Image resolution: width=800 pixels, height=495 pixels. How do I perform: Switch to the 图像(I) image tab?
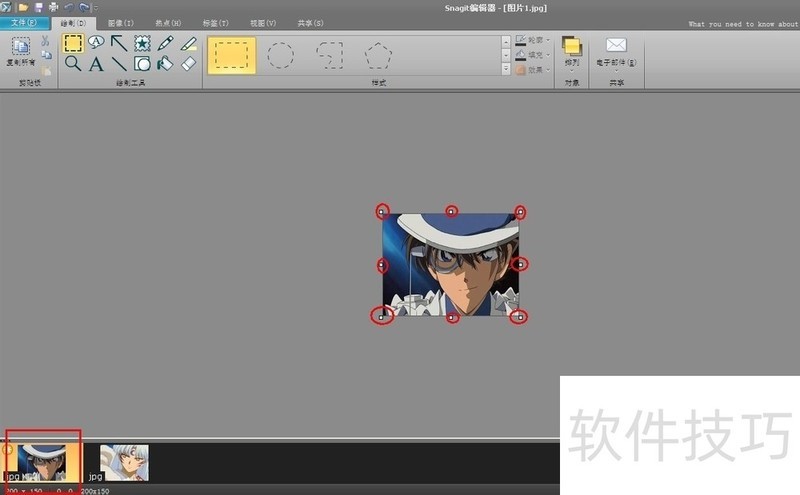pyautogui.click(x=121, y=23)
